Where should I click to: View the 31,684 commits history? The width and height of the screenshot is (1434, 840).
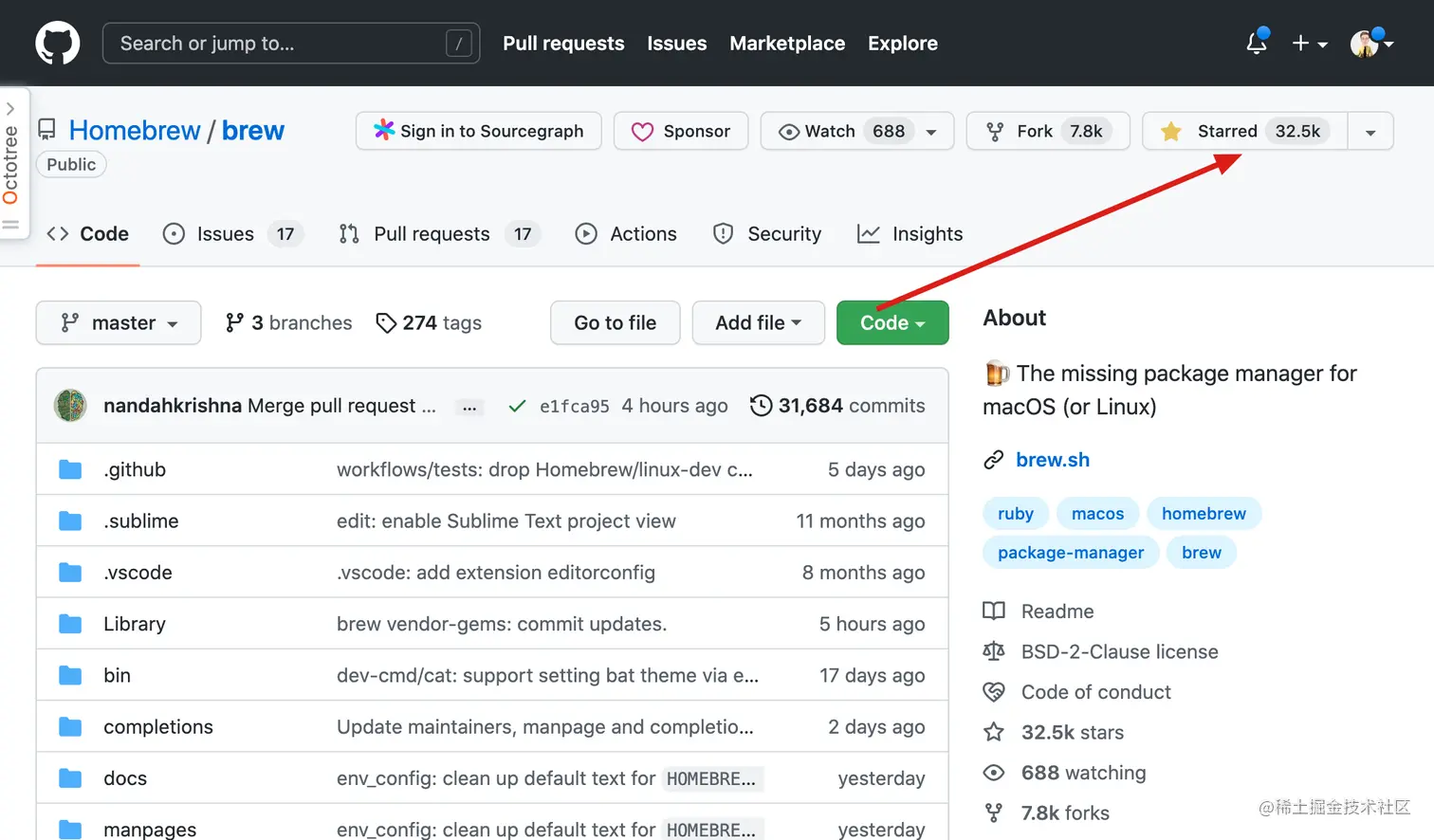coord(837,406)
